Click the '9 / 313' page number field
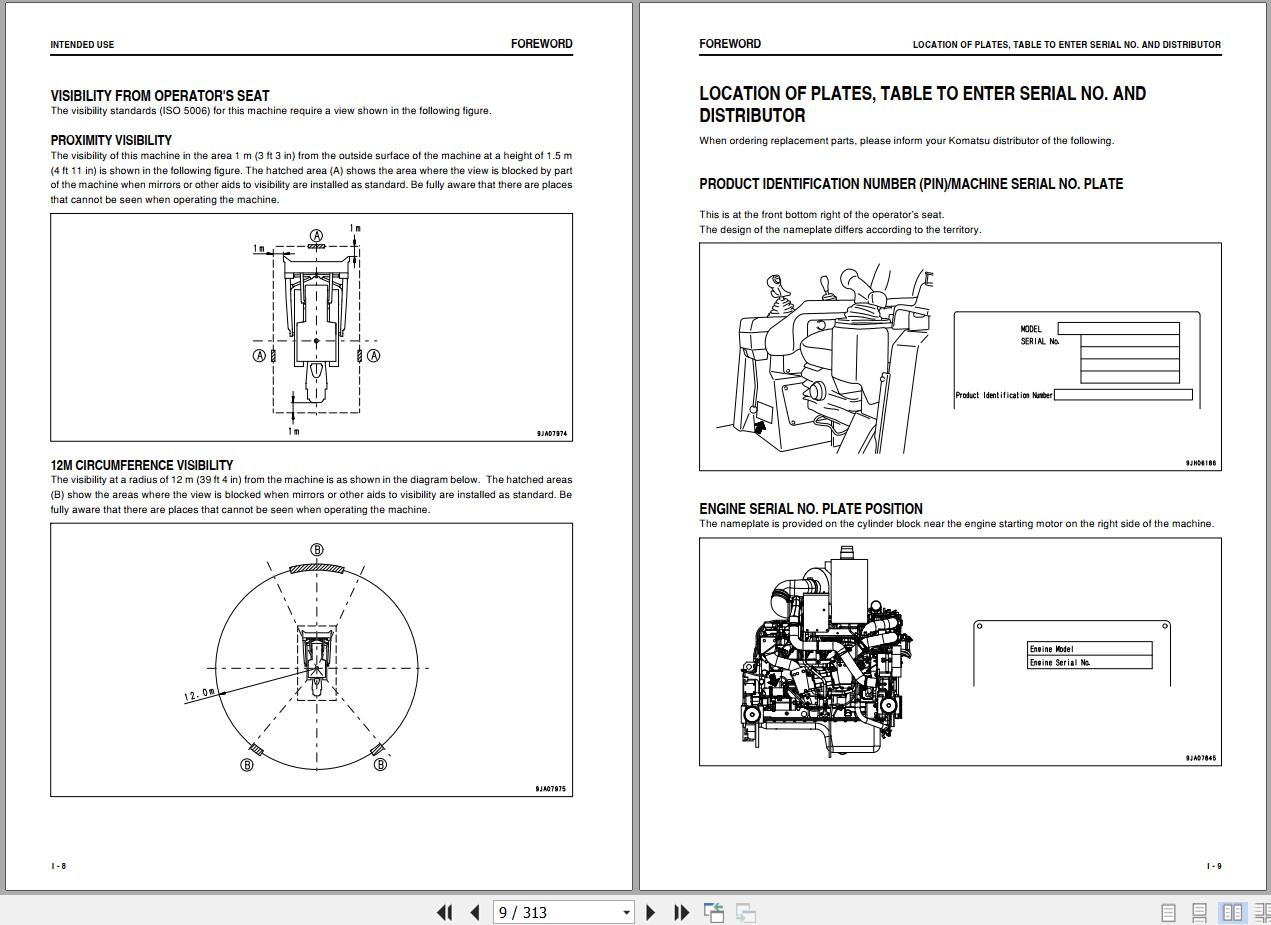The height and width of the screenshot is (925, 1271). 556,912
